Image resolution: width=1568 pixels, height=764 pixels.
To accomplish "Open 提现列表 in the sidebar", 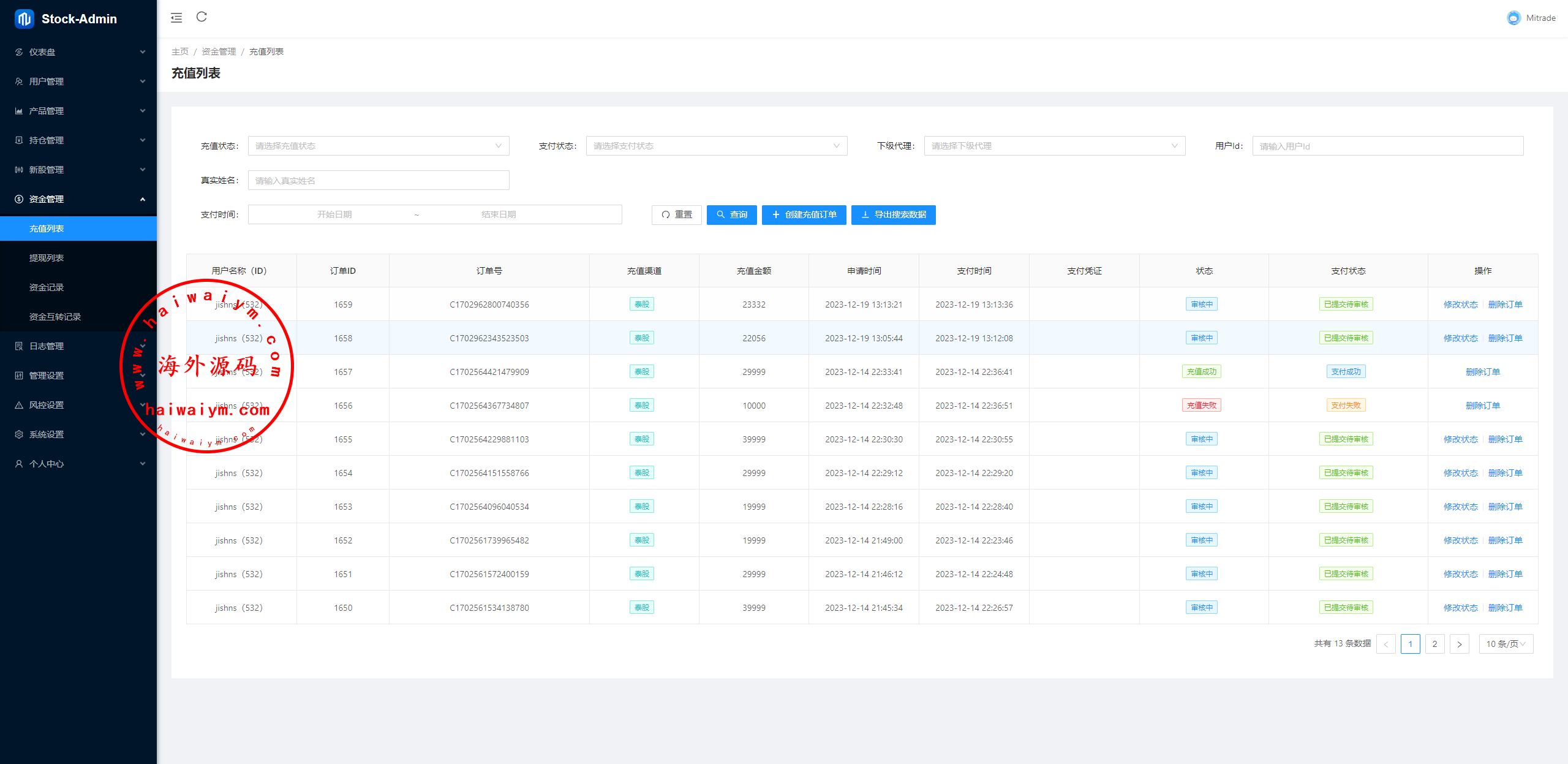I will [47, 258].
